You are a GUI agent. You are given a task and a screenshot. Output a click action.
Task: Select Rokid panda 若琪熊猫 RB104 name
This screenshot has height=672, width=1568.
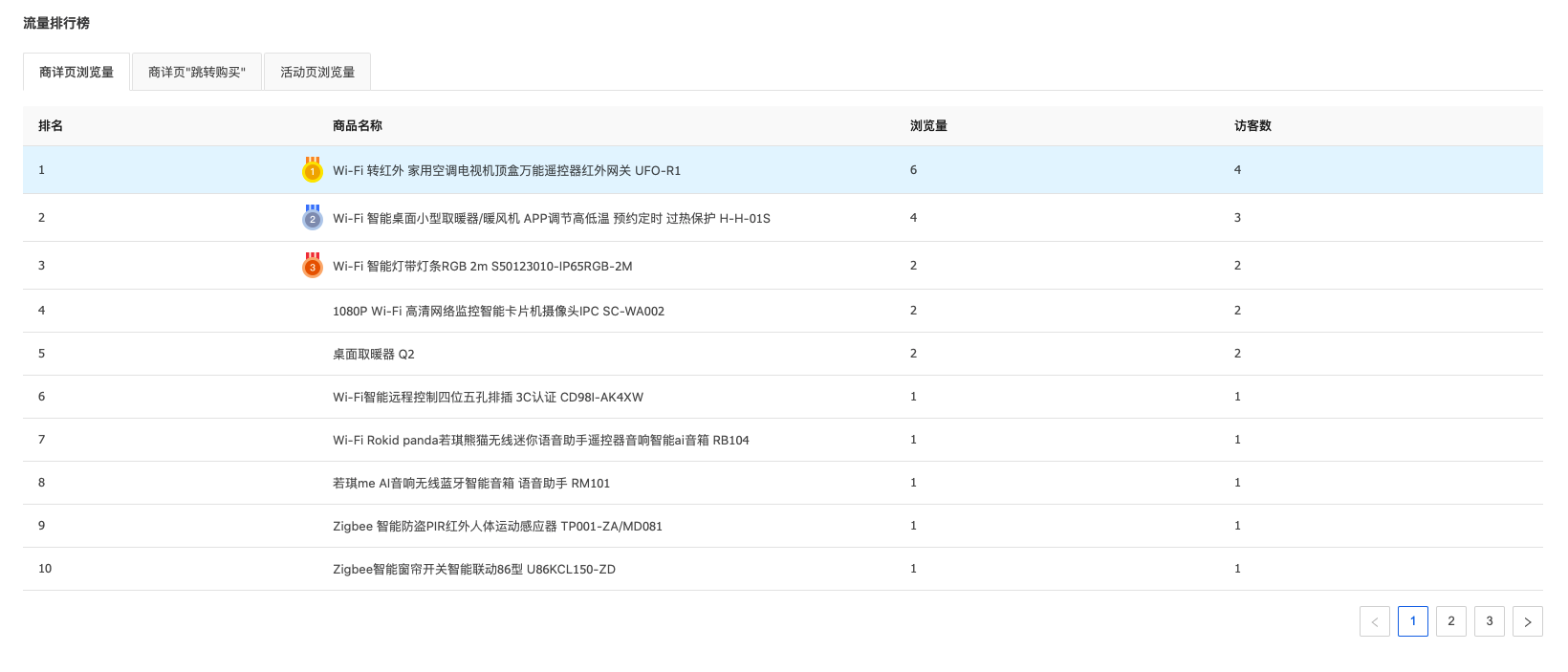point(541,440)
